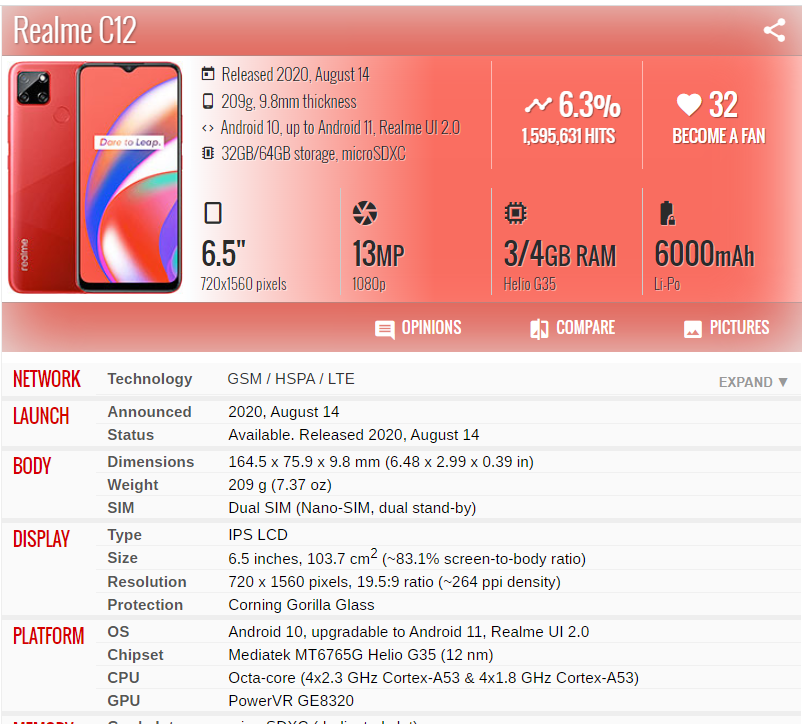
Task: Click the PowerVR GE8320 GPU value
Action: (x=291, y=701)
